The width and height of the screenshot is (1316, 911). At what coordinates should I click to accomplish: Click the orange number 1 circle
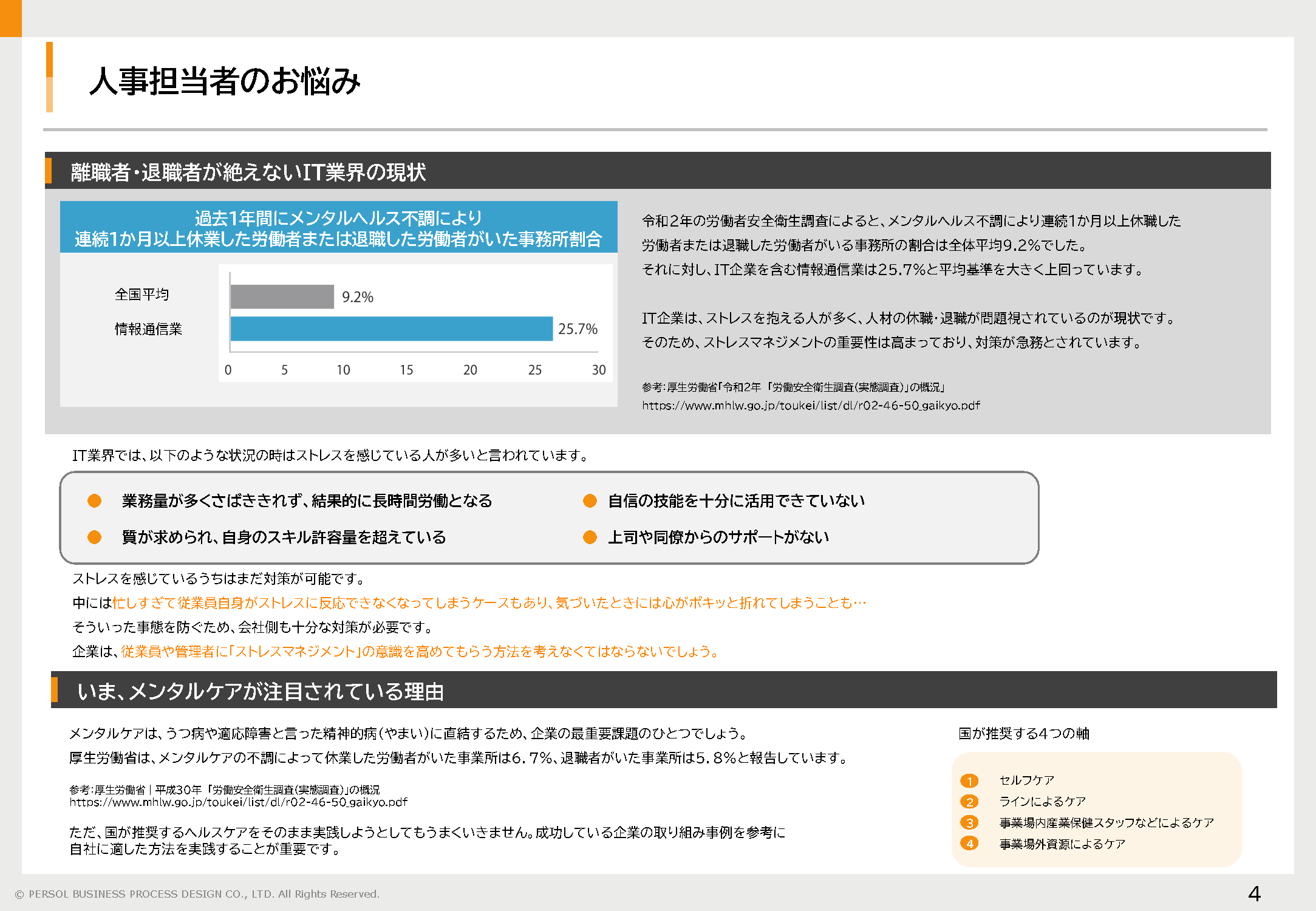click(969, 780)
